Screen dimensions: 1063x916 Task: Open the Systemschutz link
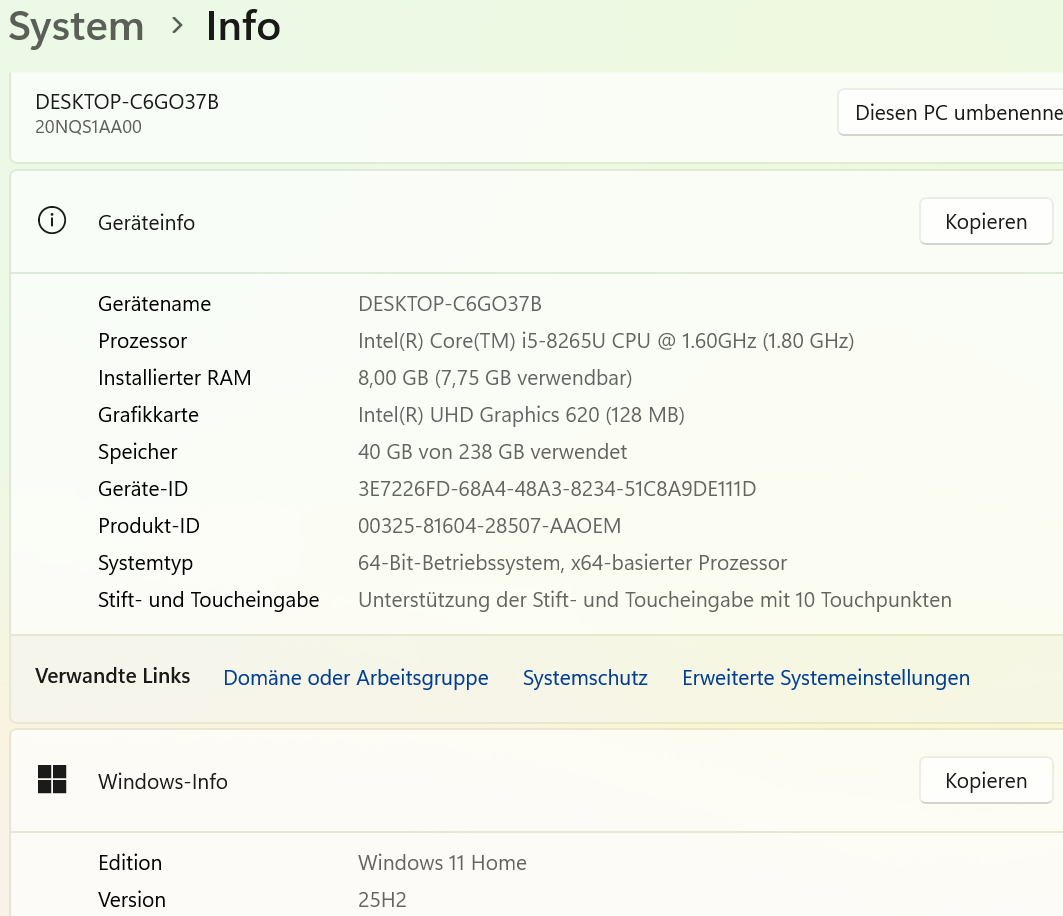coord(585,677)
